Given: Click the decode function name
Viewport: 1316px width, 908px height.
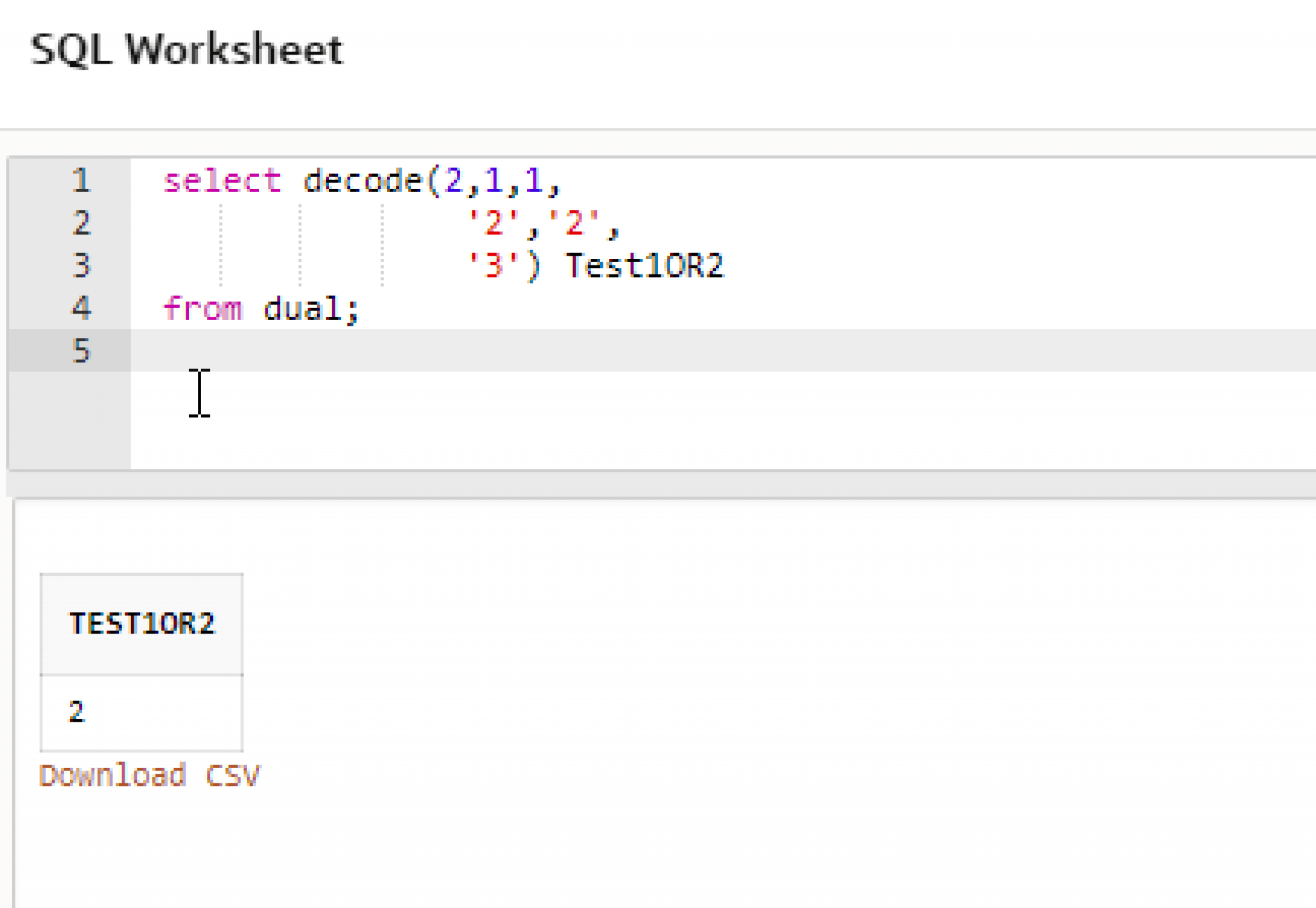Looking at the screenshot, I should click(x=362, y=181).
